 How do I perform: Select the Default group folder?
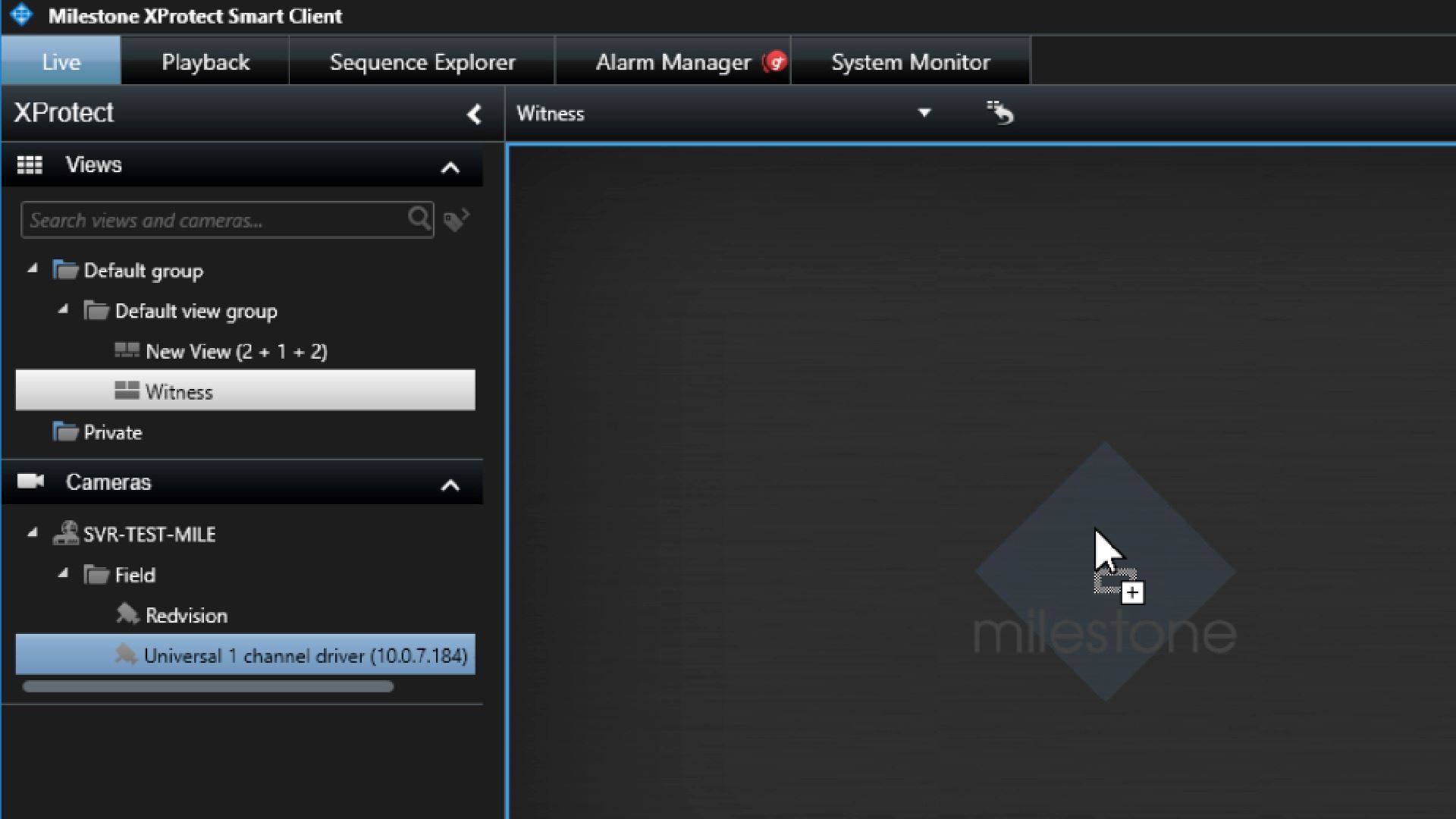click(x=143, y=271)
